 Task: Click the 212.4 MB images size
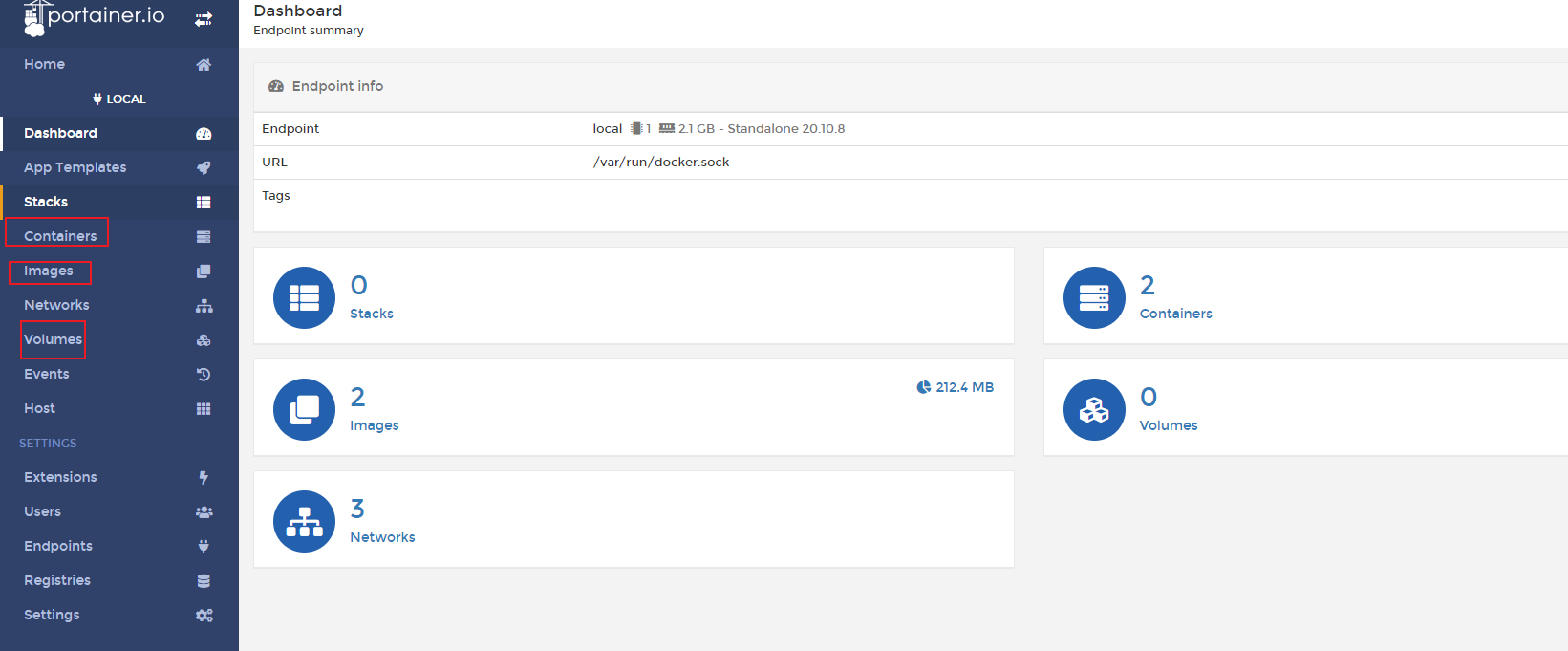(964, 387)
